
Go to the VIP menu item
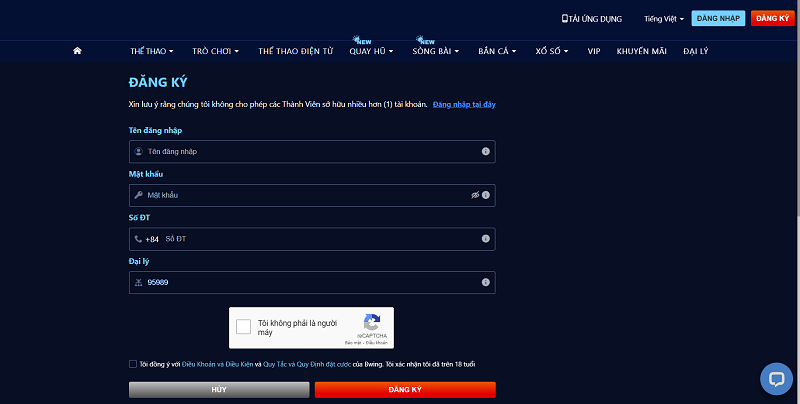pyautogui.click(x=594, y=50)
